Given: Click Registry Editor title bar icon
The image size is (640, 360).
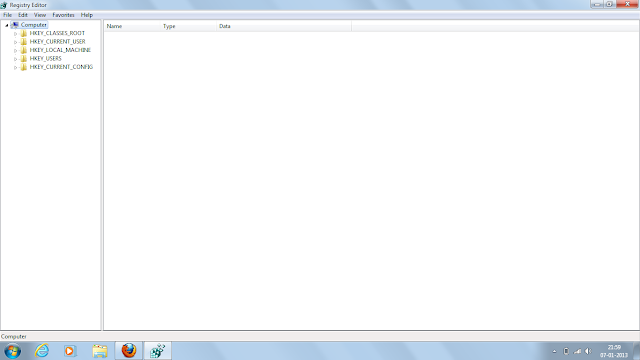Looking at the screenshot, I should click(4, 5).
